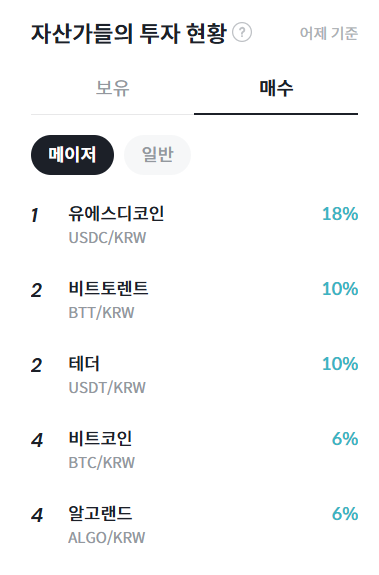This screenshot has height=575, width=379.
Task: Open the 테더 coin entry
Action: [x=195, y=375]
